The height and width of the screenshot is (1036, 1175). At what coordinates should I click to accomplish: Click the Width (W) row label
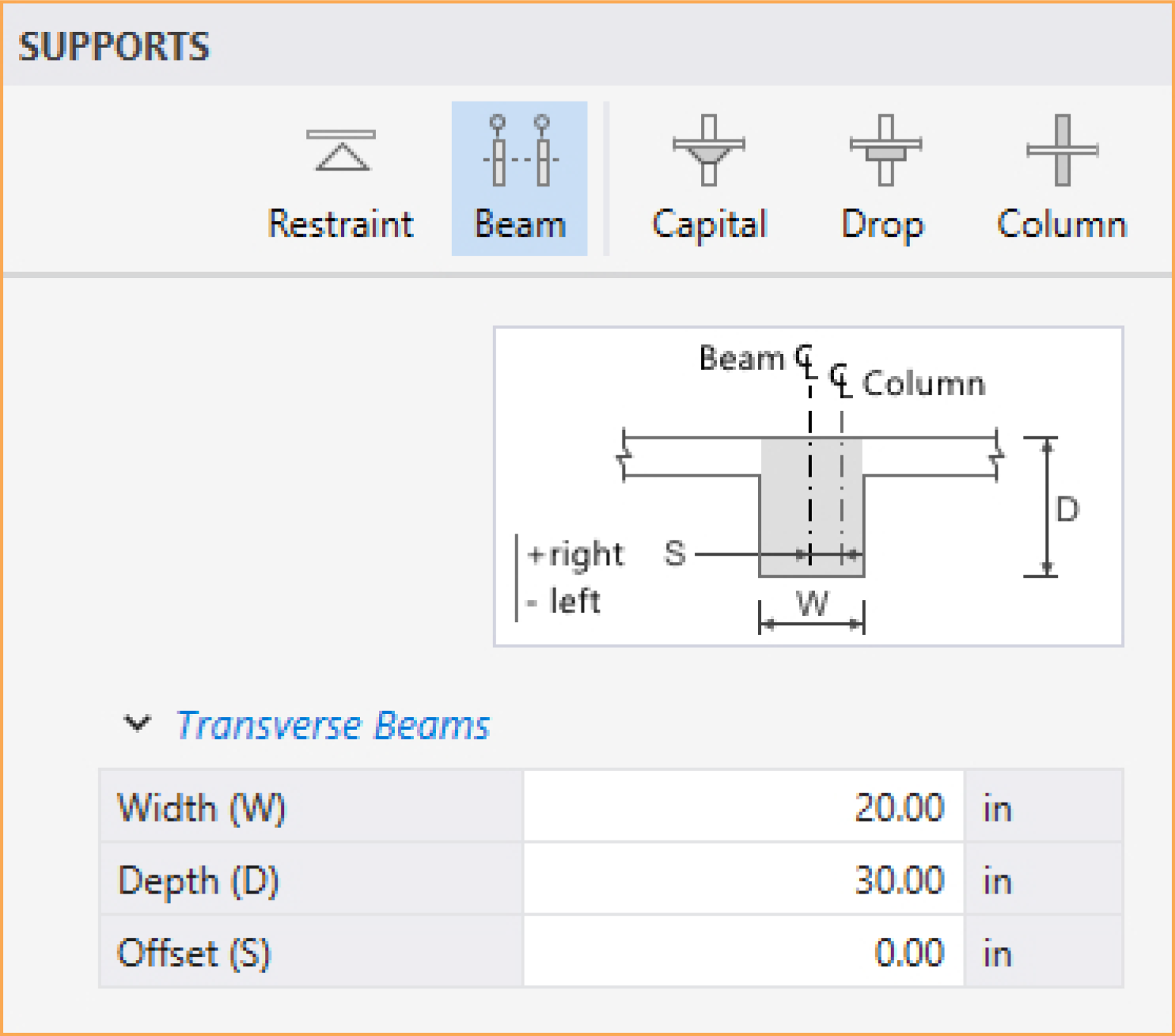202,807
